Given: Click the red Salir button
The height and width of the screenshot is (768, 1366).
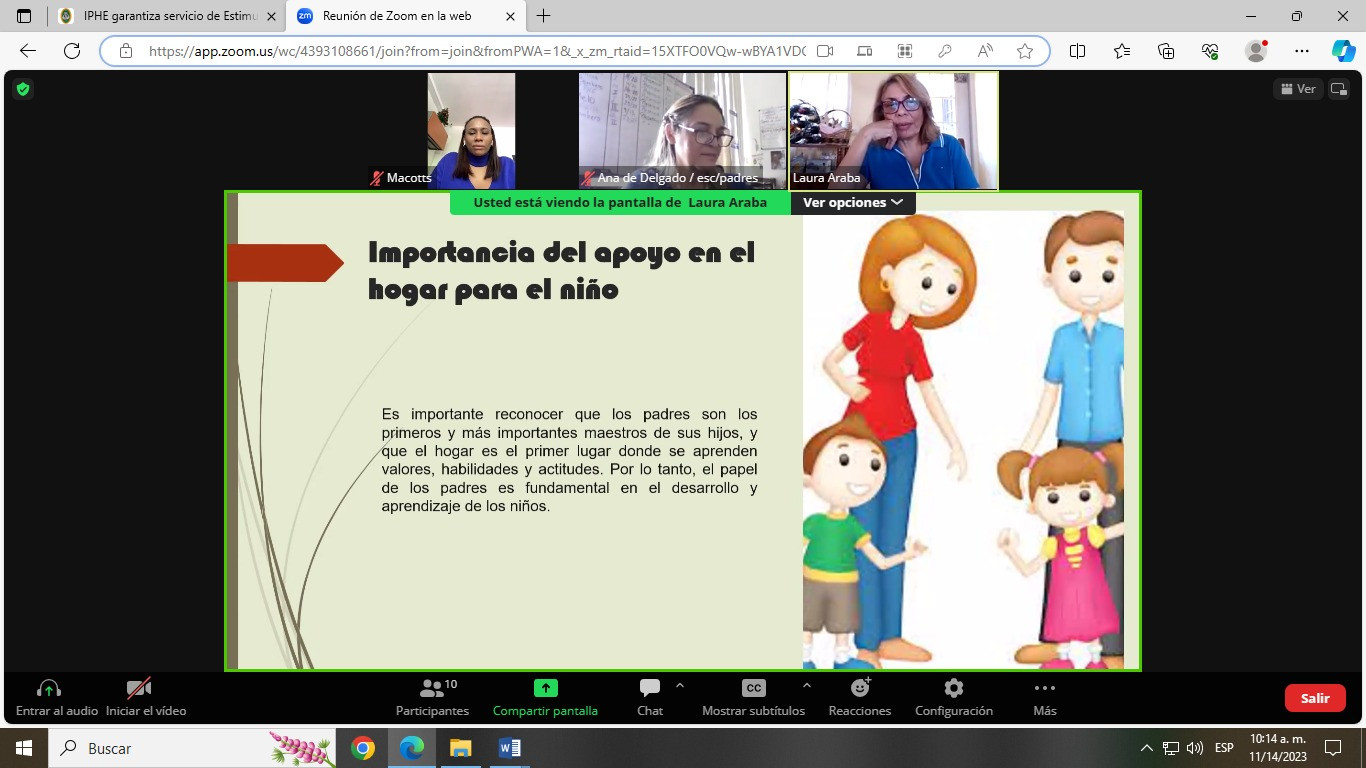Looking at the screenshot, I should (x=1315, y=698).
